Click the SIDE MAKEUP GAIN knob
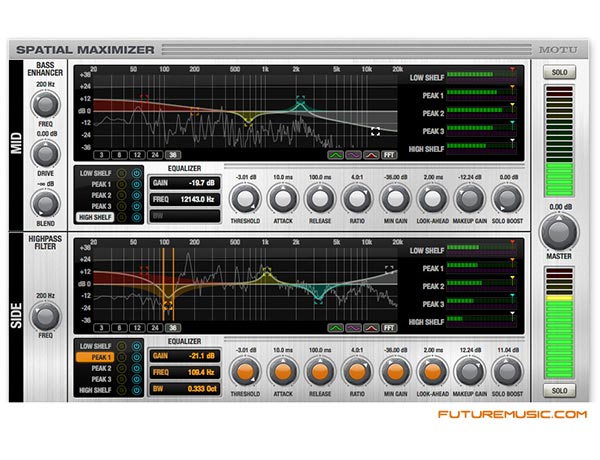 point(470,372)
